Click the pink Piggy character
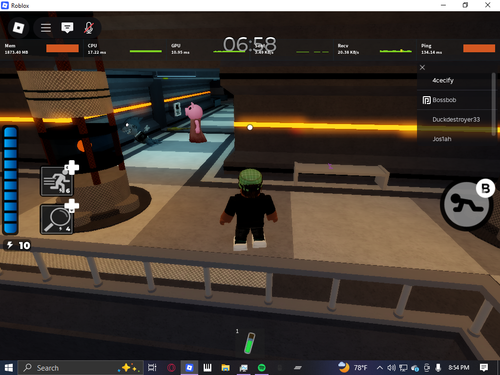Image resolution: width=500 pixels, height=375 pixels. 196,122
